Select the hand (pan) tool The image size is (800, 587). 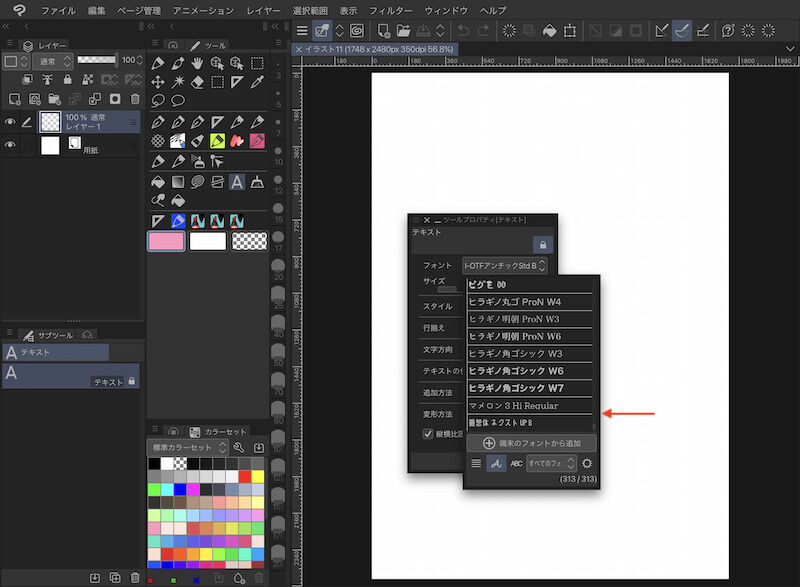coord(197,63)
